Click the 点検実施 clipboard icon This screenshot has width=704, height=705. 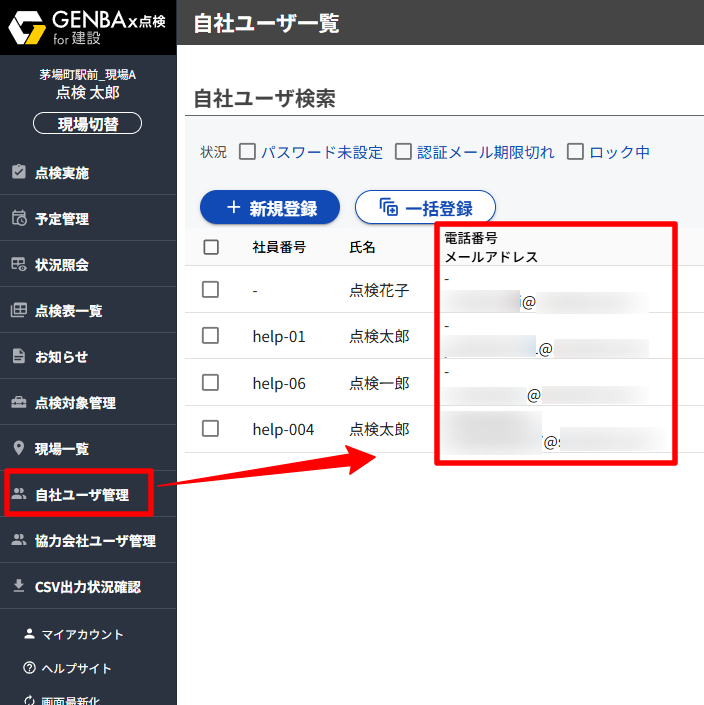click(18, 172)
